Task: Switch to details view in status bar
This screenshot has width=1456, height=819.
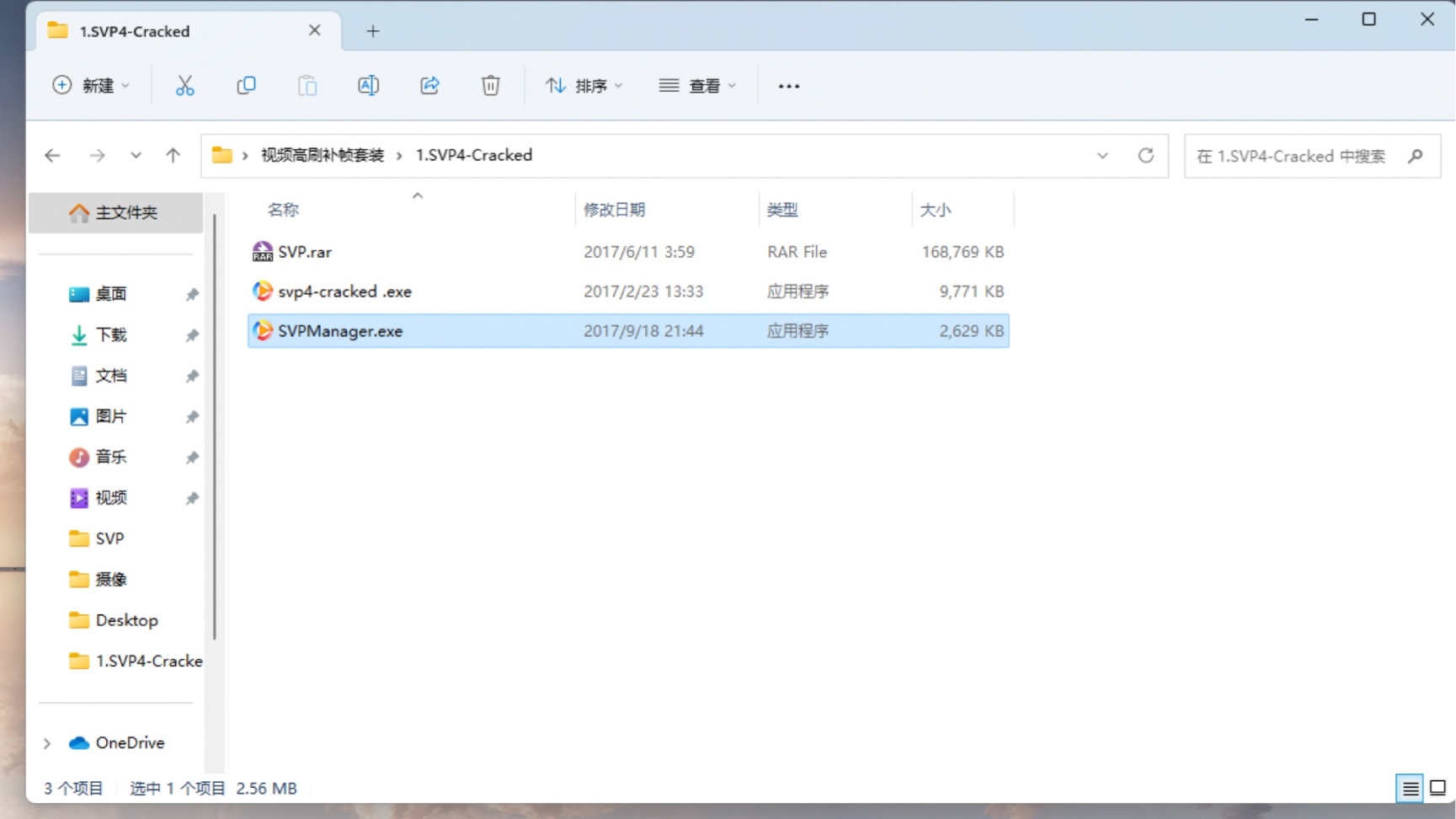Action: point(1410,789)
